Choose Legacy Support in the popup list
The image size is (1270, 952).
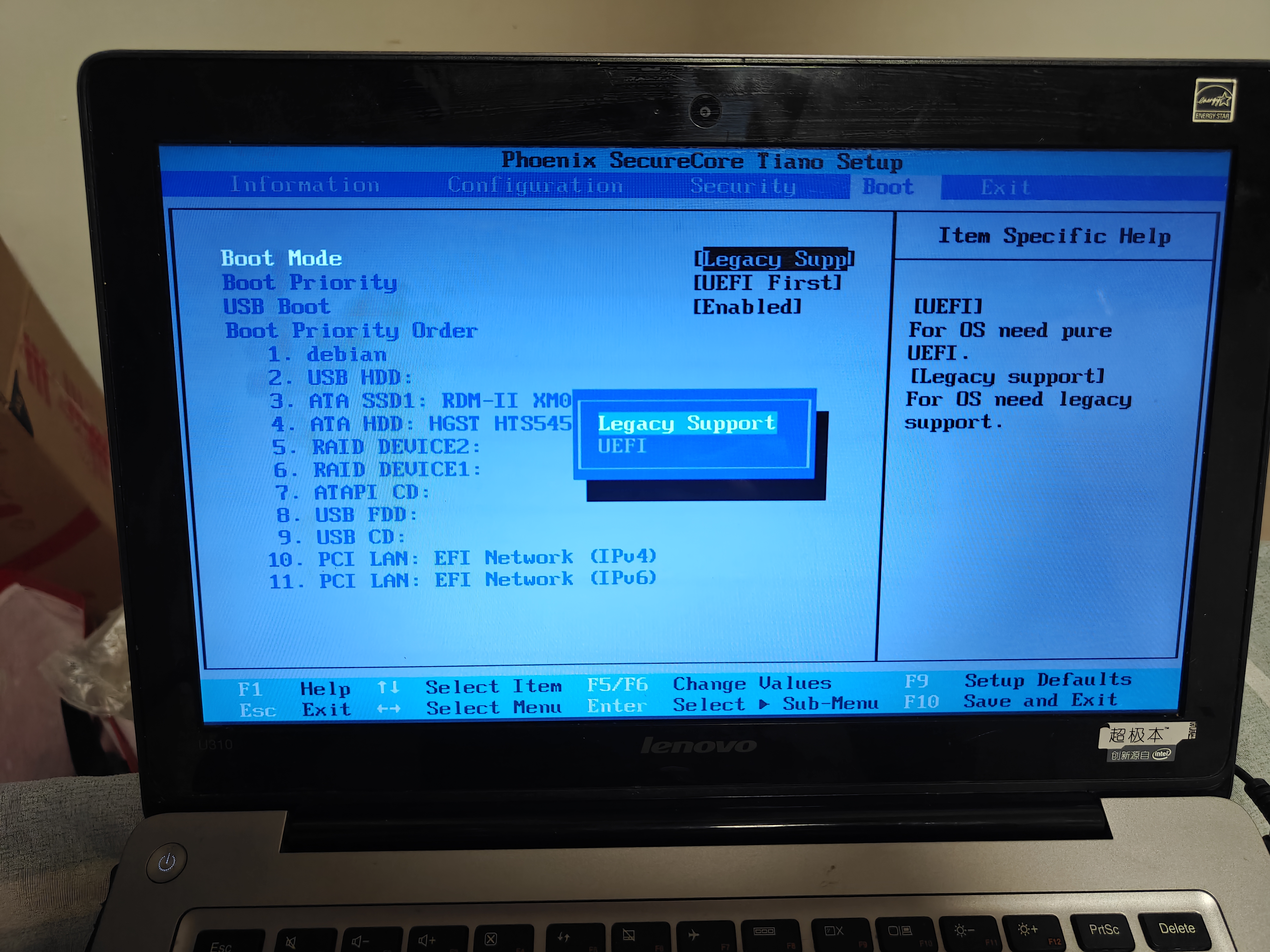point(687,423)
